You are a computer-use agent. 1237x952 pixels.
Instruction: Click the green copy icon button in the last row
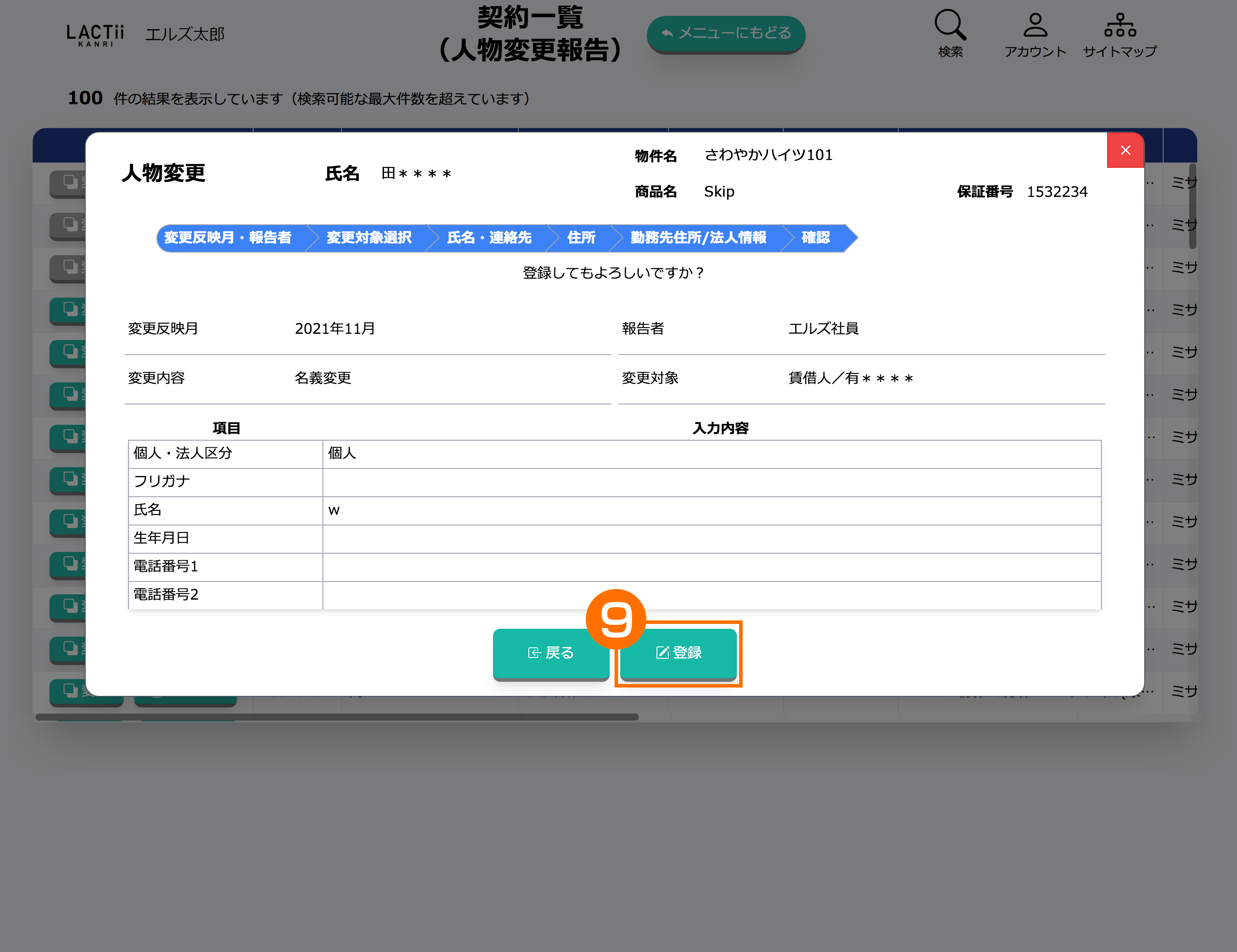pos(70,691)
